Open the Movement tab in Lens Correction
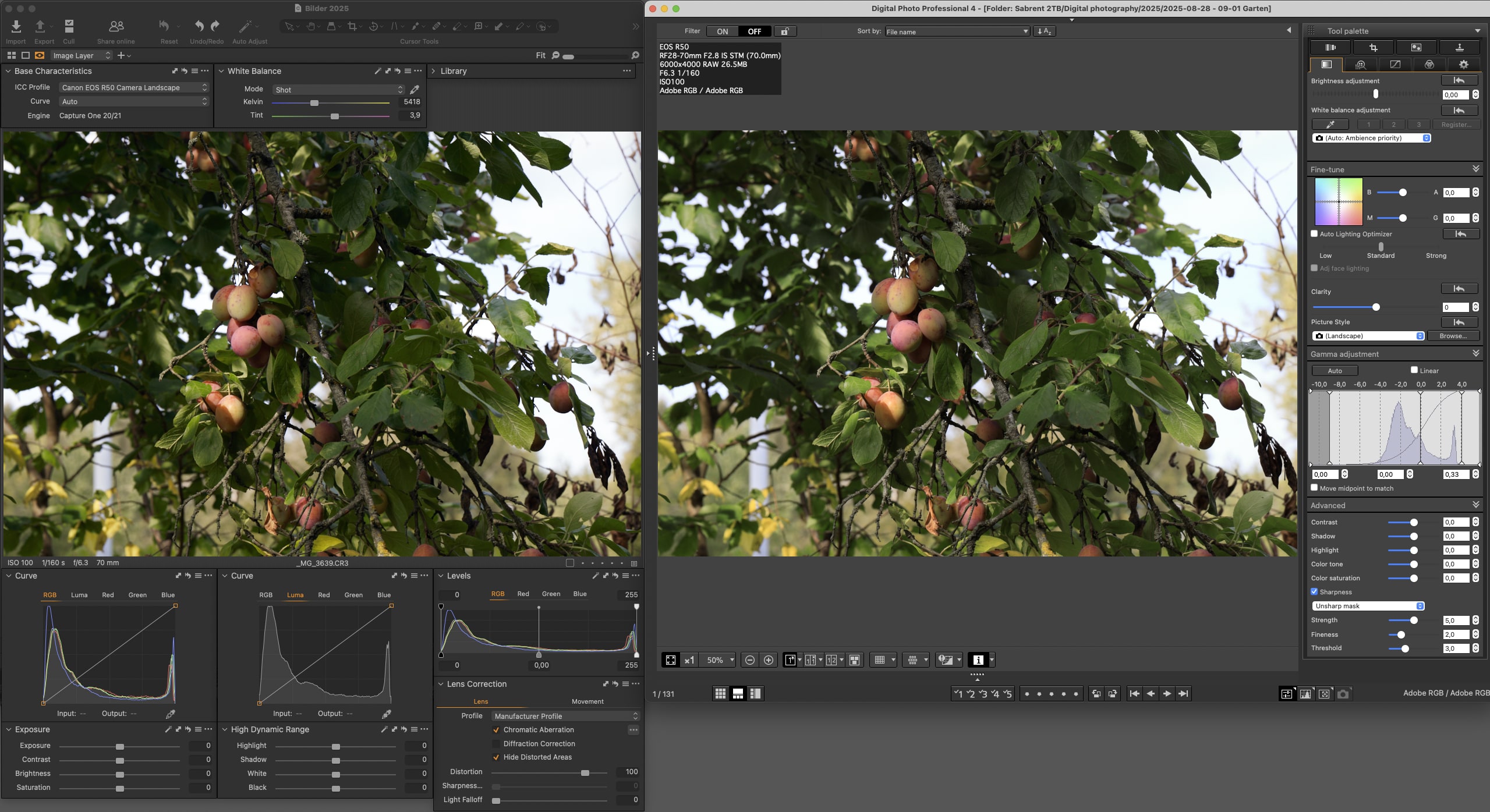 [587, 701]
